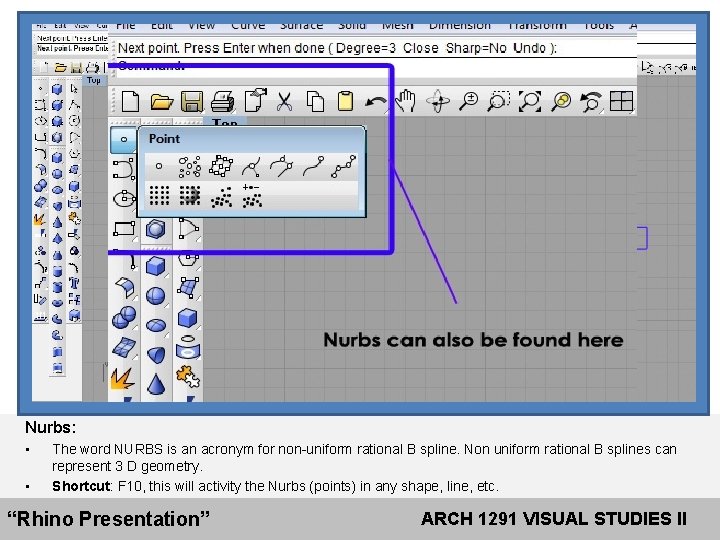Screen dimensions: 720x540
Task: Select Divide Curve by points tool
Action: [x=343, y=166]
